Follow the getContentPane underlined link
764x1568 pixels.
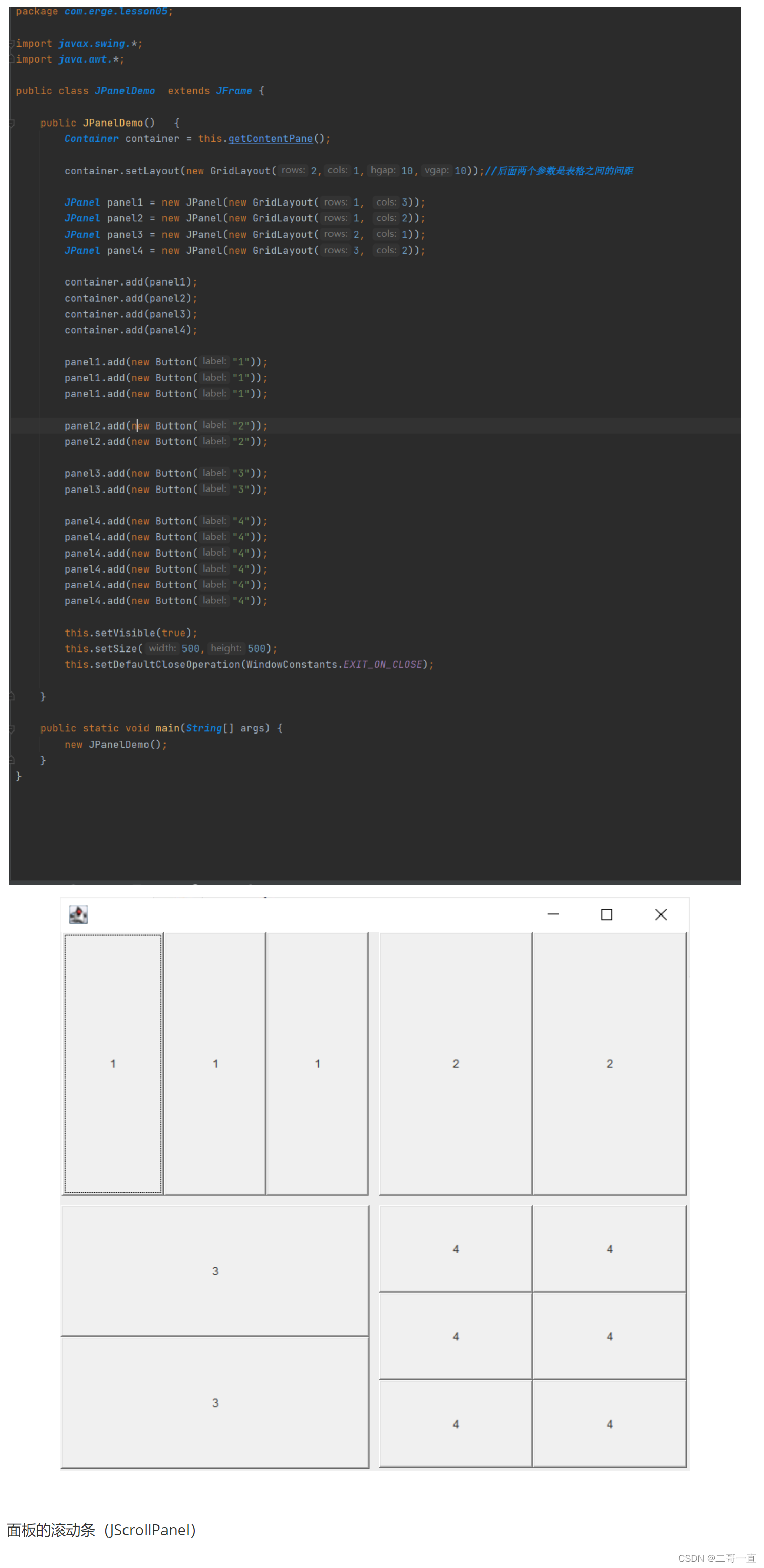coord(270,139)
